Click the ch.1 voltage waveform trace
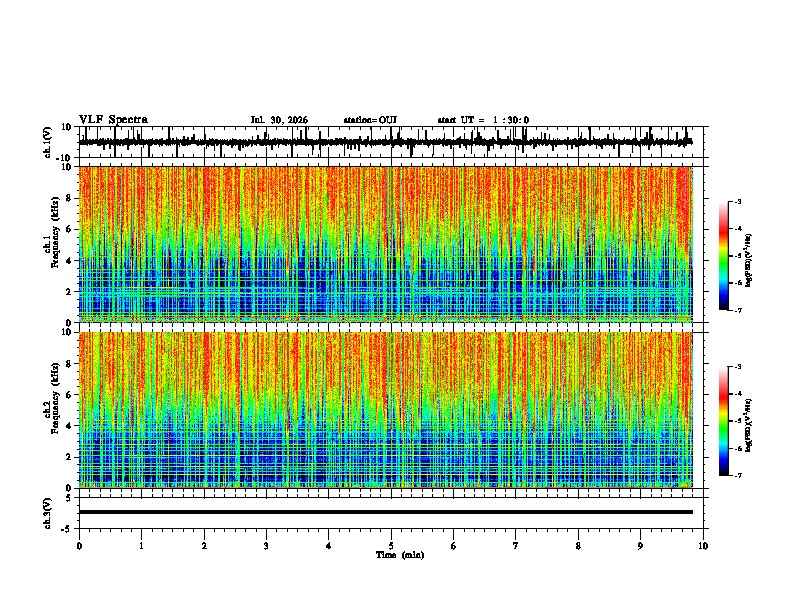This screenshot has height=612, width=792. 385,142
